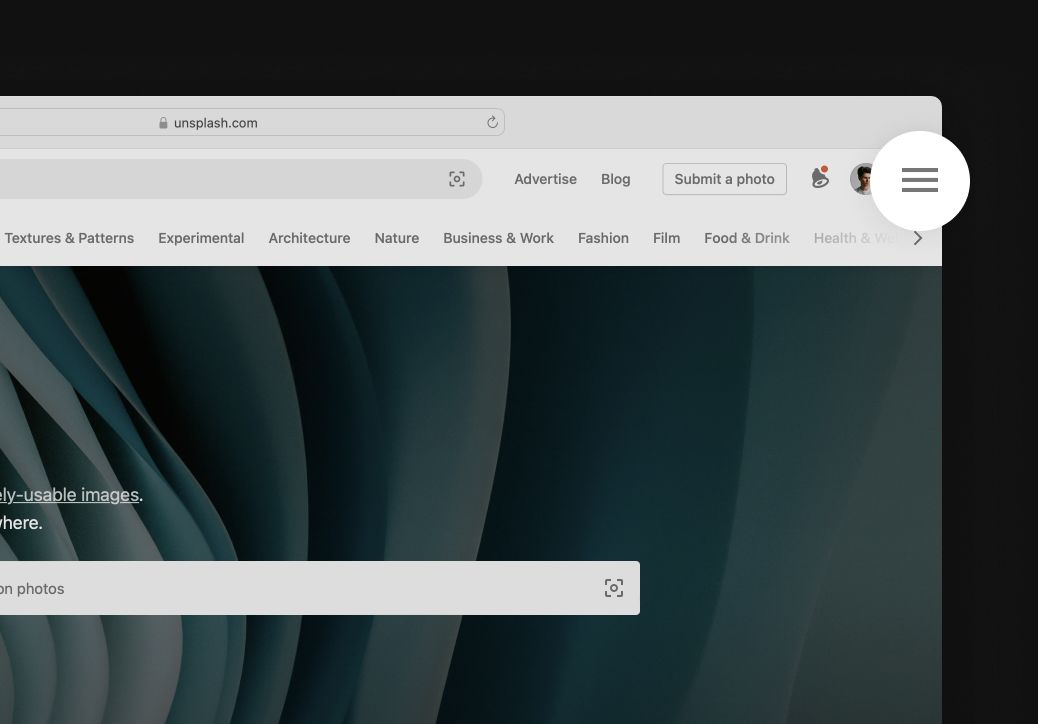Select the Food & Drink category
This screenshot has height=724, width=1038.
(747, 238)
